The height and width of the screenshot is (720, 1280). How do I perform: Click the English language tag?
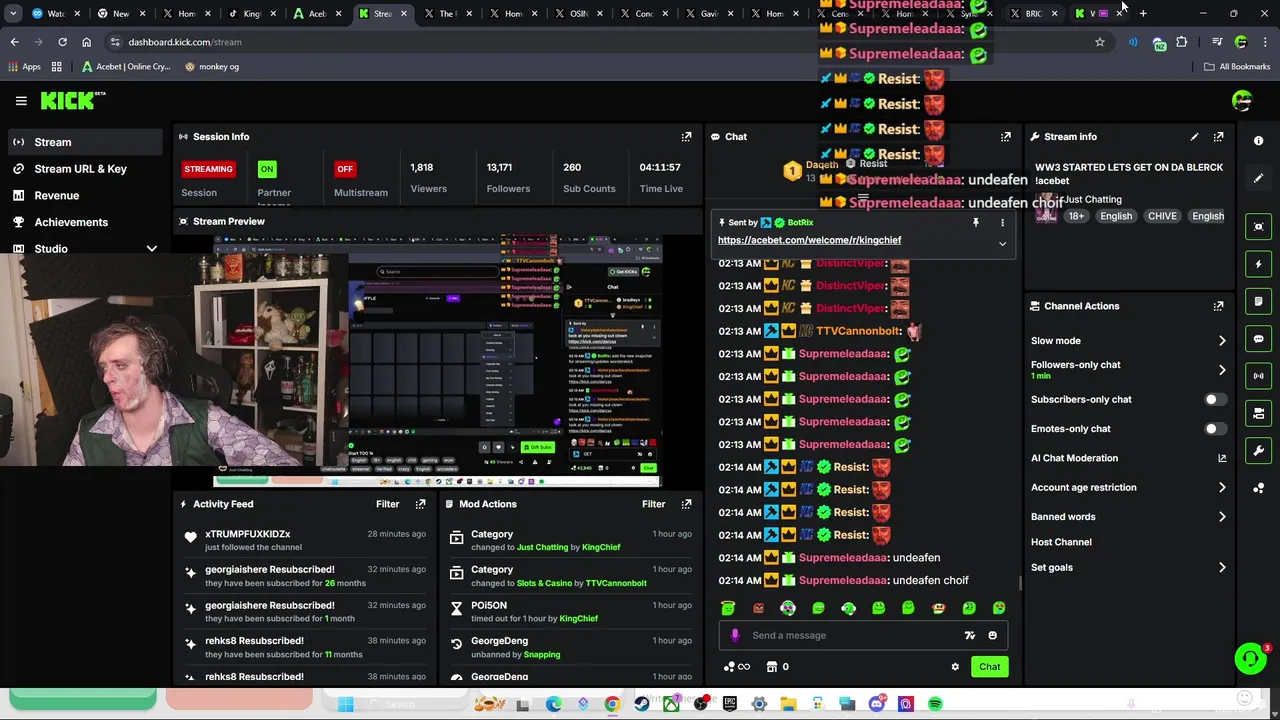(1116, 216)
